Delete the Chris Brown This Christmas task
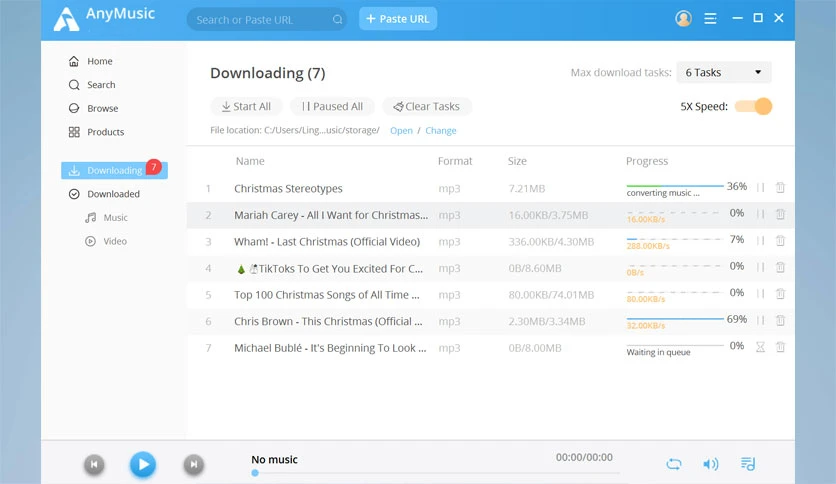The width and height of the screenshot is (836, 484). click(781, 320)
